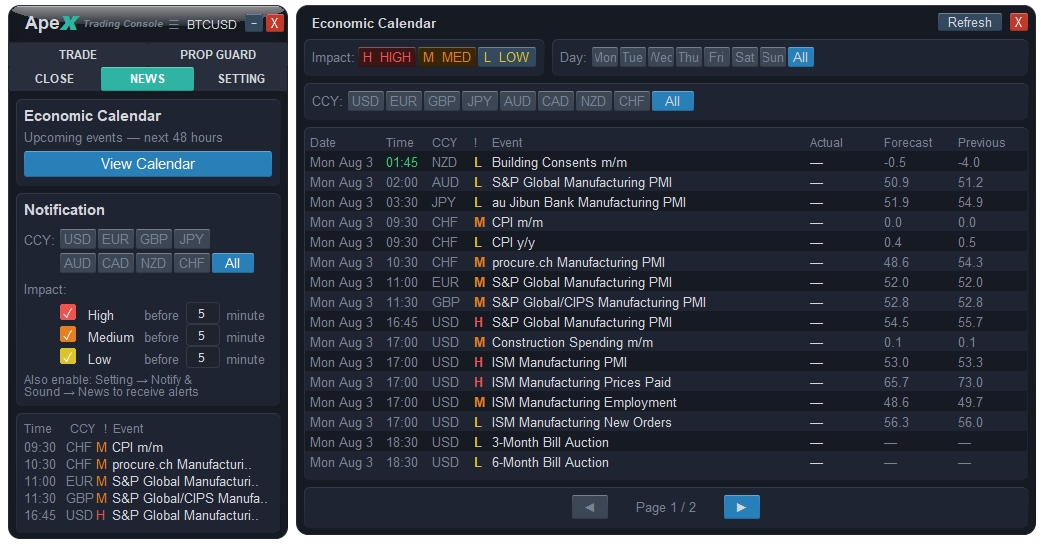Filter calendar by Wed day

click(661, 57)
